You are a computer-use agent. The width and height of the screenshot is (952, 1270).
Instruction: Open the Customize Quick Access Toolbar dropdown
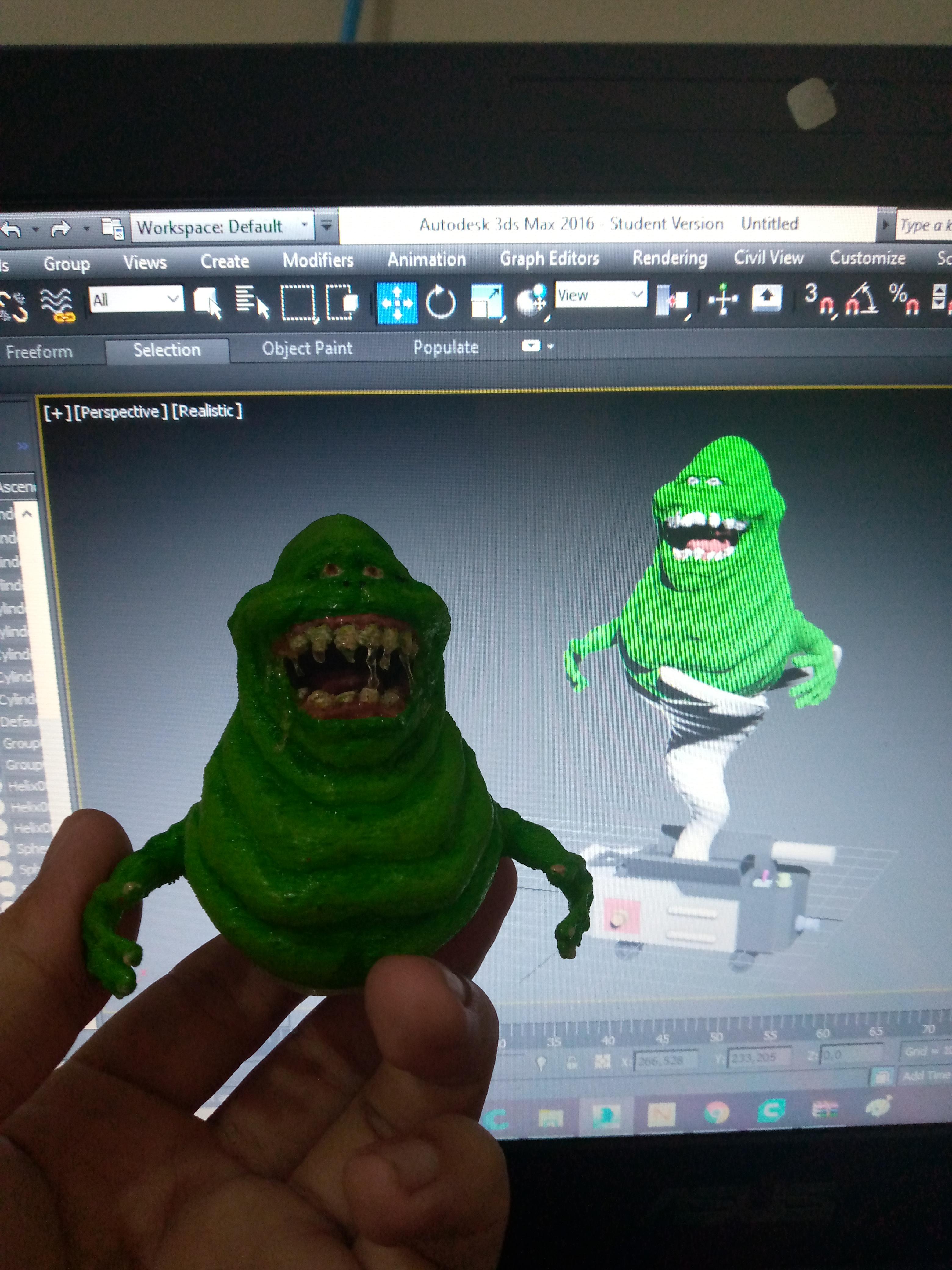pos(326,225)
